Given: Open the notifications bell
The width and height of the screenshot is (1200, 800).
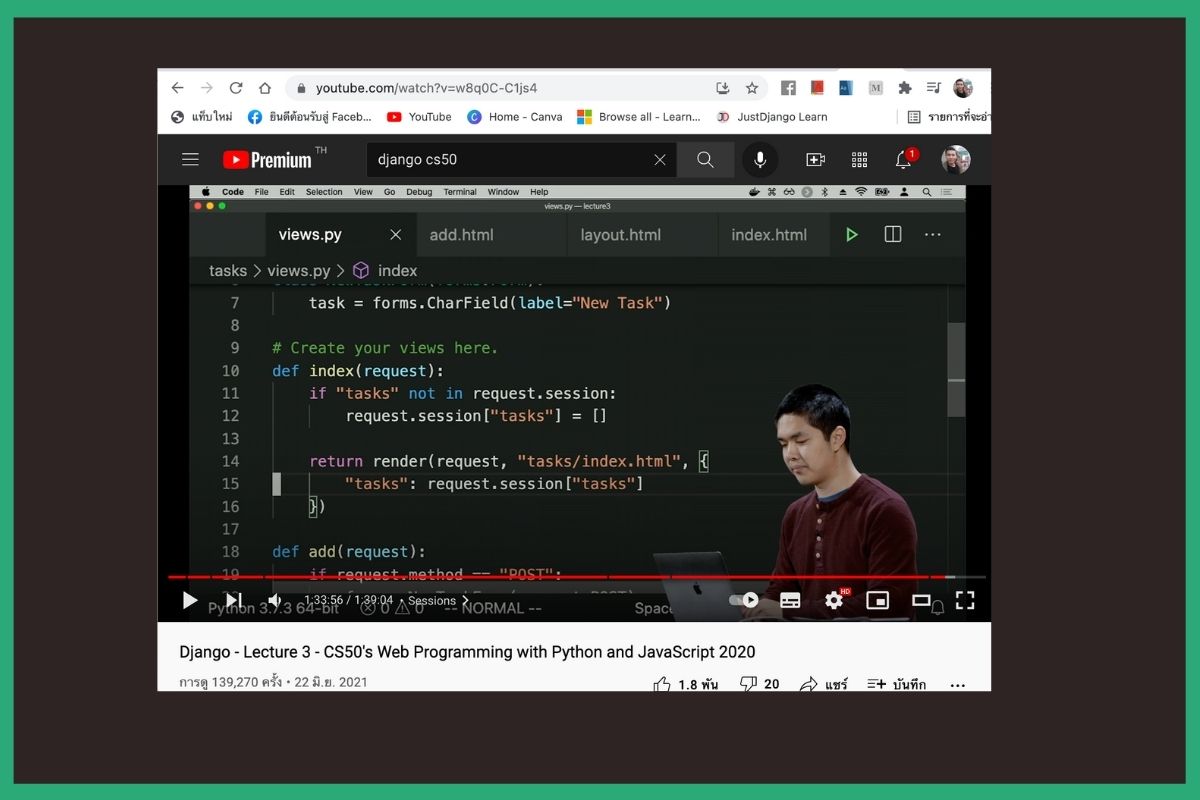Looking at the screenshot, I should click(x=903, y=159).
